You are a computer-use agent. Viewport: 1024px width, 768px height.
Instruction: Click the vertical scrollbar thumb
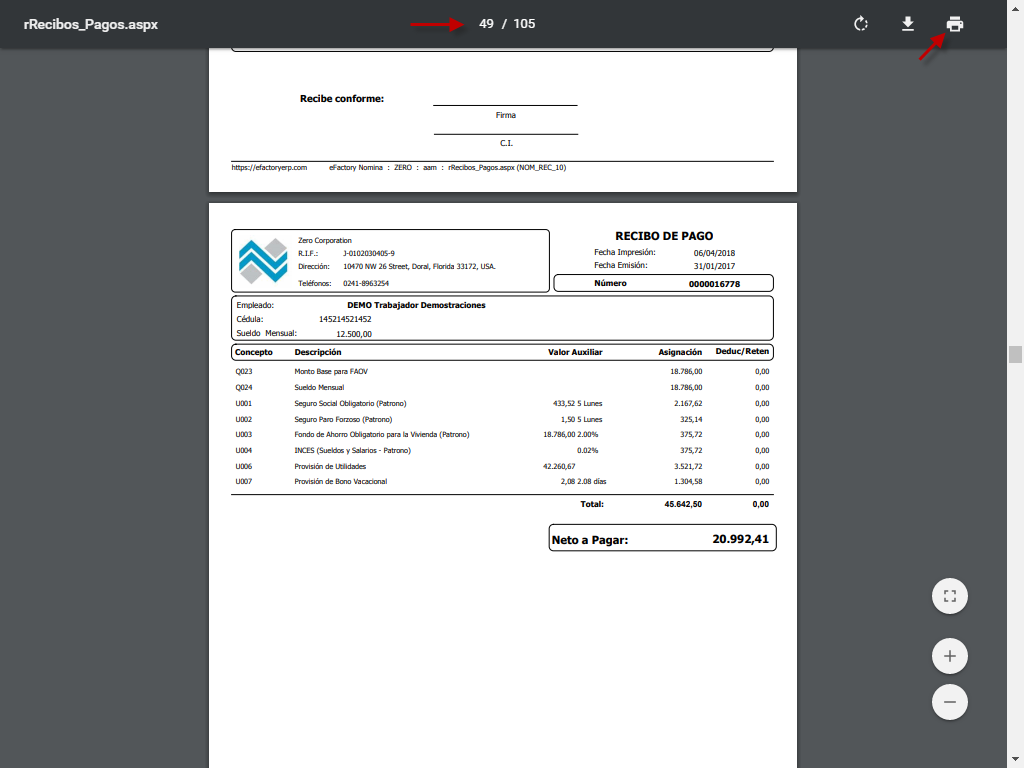tap(1015, 354)
